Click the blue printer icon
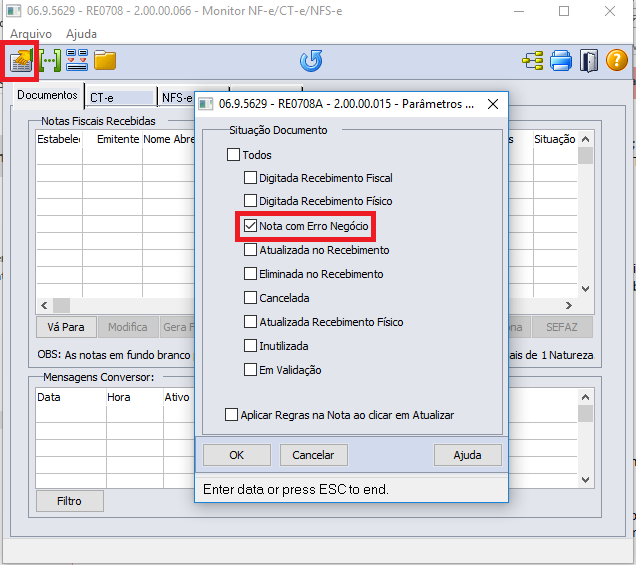636x565 pixels. 561,61
